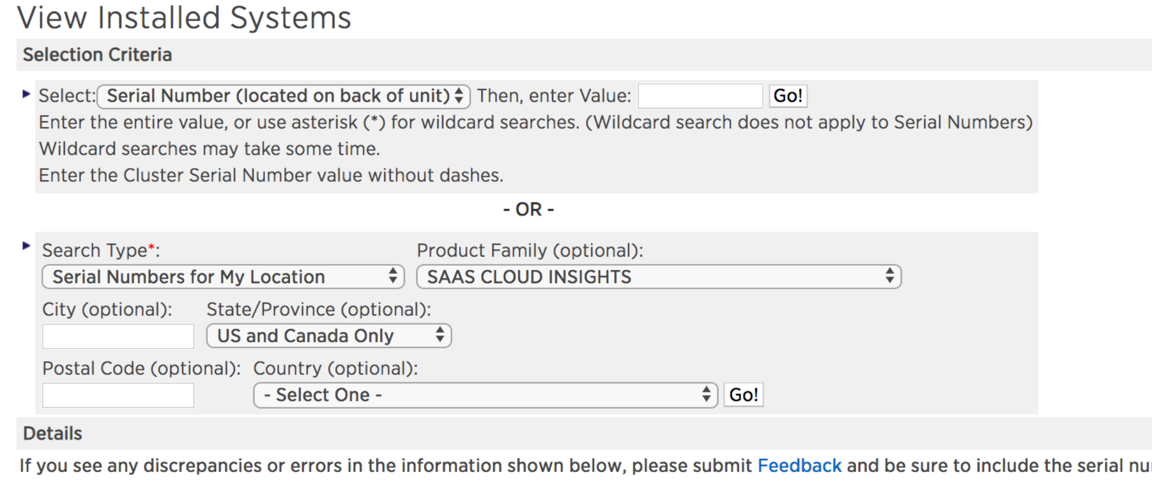Open the US and Canada Only dropdown
The width and height of the screenshot is (1152, 502).
point(329,336)
